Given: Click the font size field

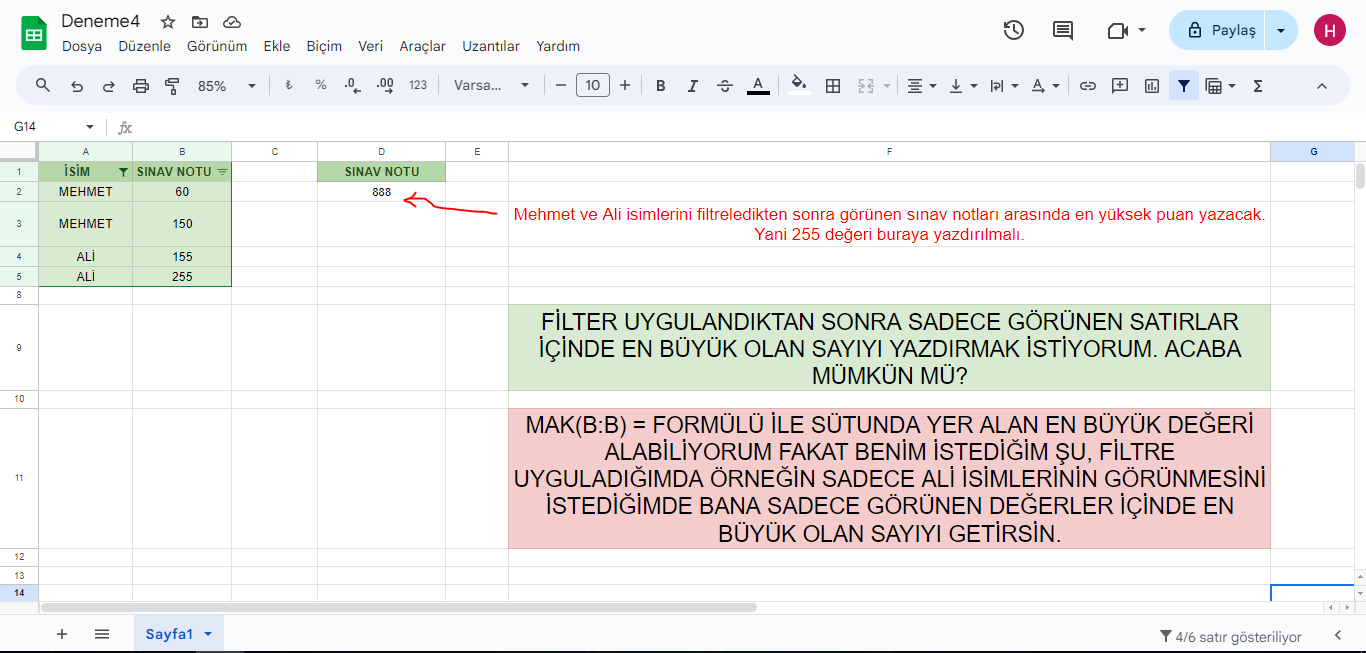Looking at the screenshot, I should click(x=593, y=86).
